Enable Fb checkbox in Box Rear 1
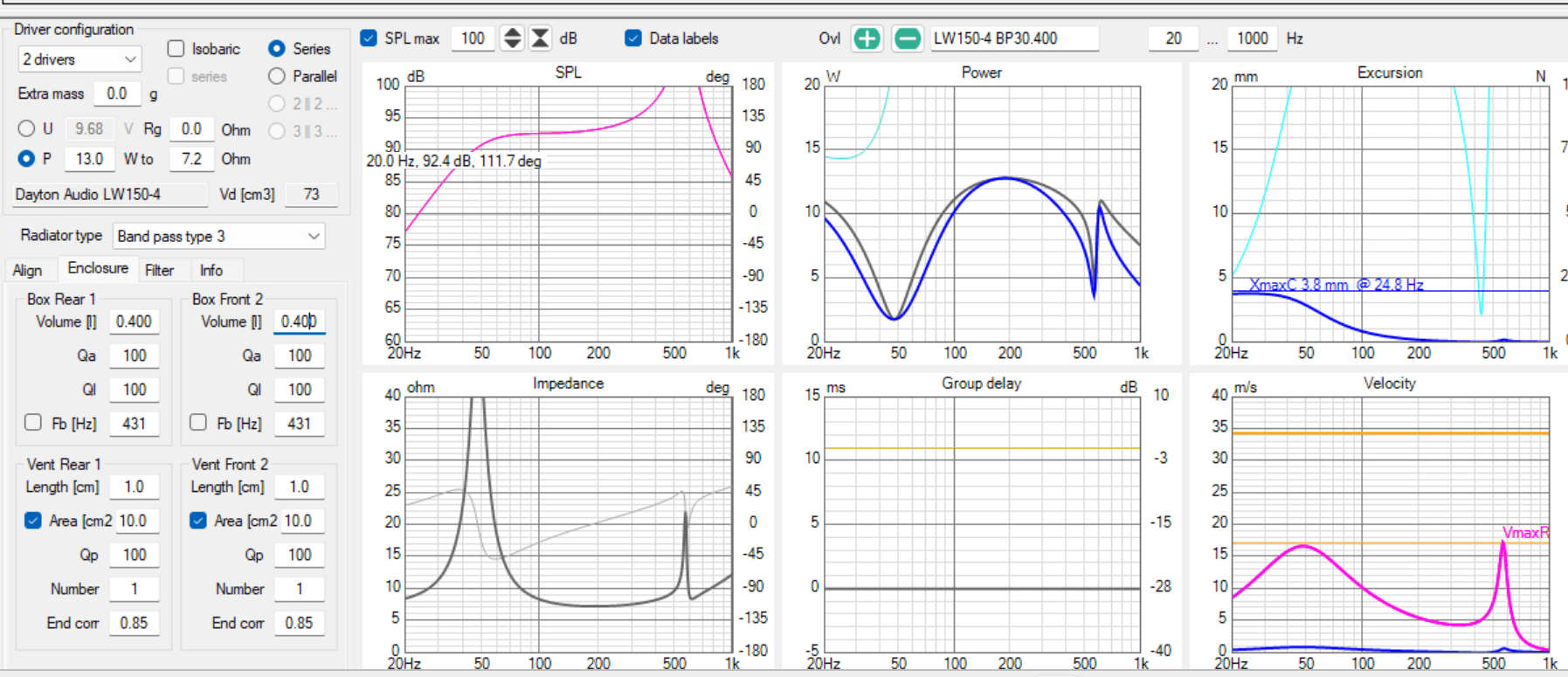 tap(33, 423)
